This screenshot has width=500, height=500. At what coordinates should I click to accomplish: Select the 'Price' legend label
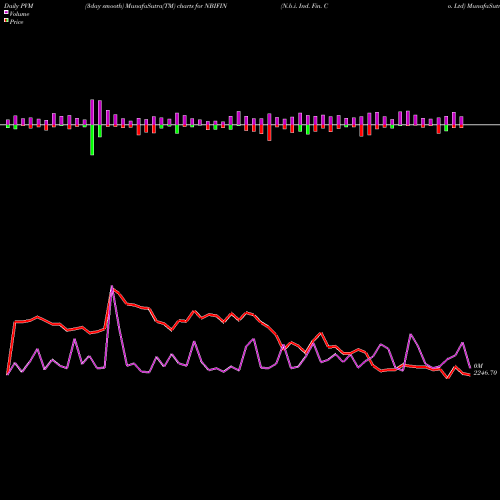click(x=16, y=22)
